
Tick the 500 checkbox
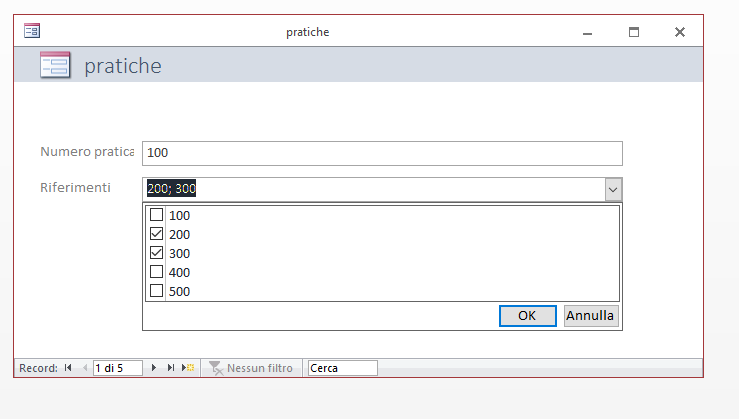(156, 291)
